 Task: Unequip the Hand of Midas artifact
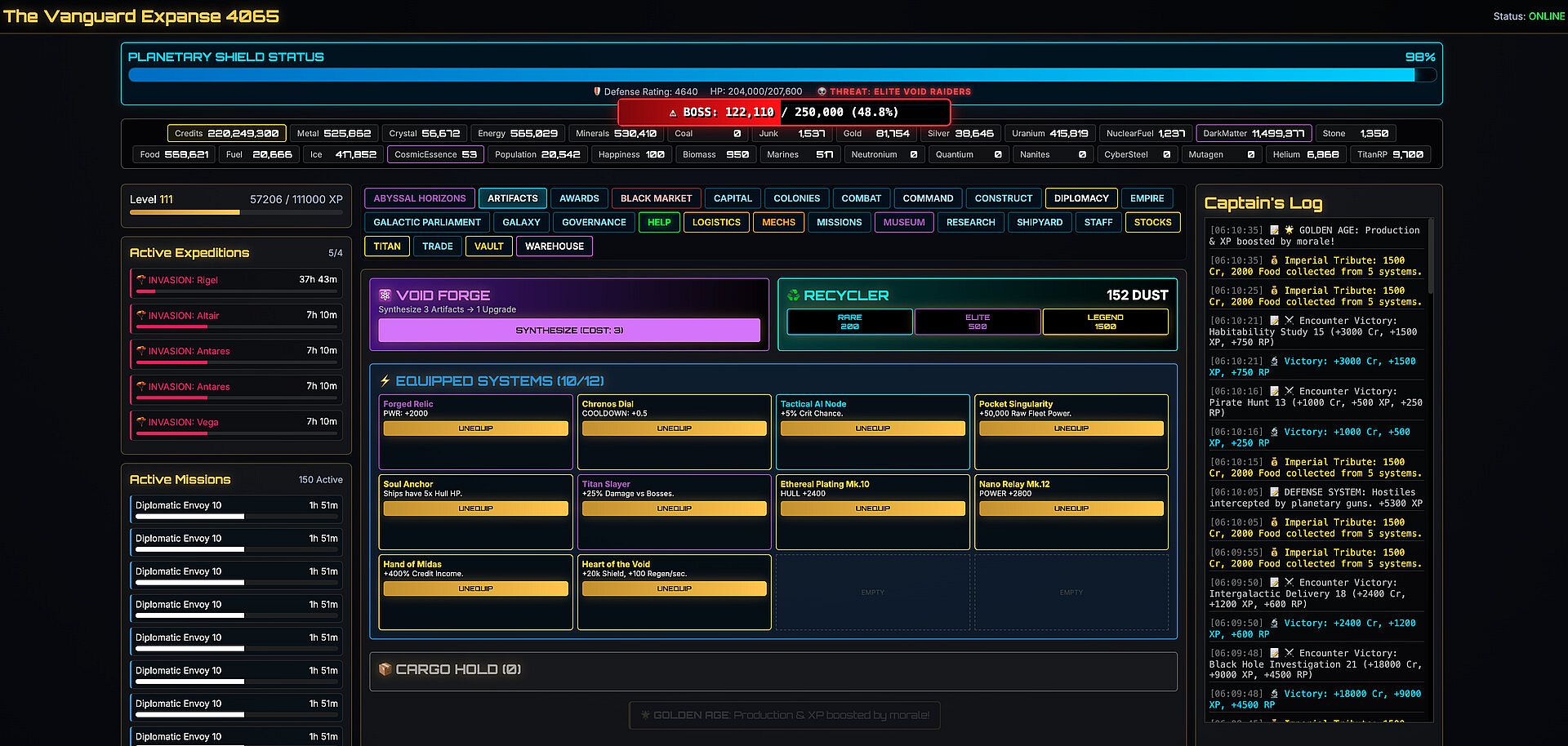[x=475, y=588]
